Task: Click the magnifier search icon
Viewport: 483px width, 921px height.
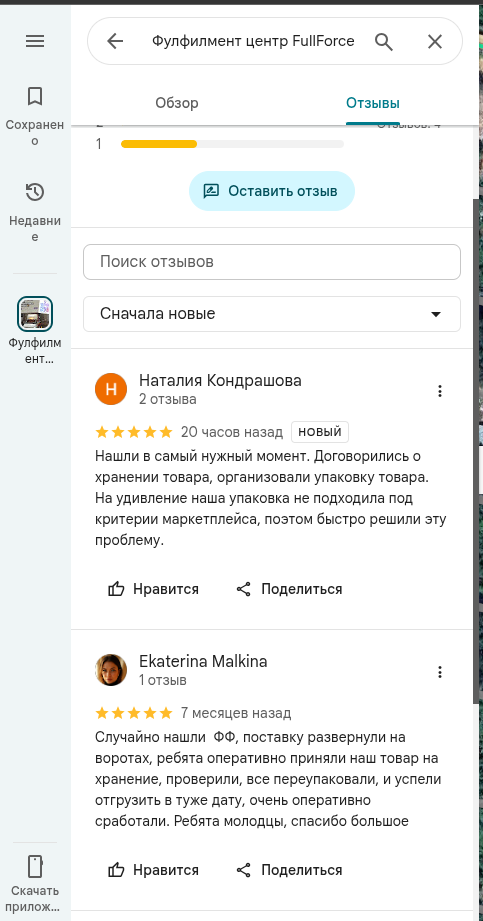Action: pos(384,41)
